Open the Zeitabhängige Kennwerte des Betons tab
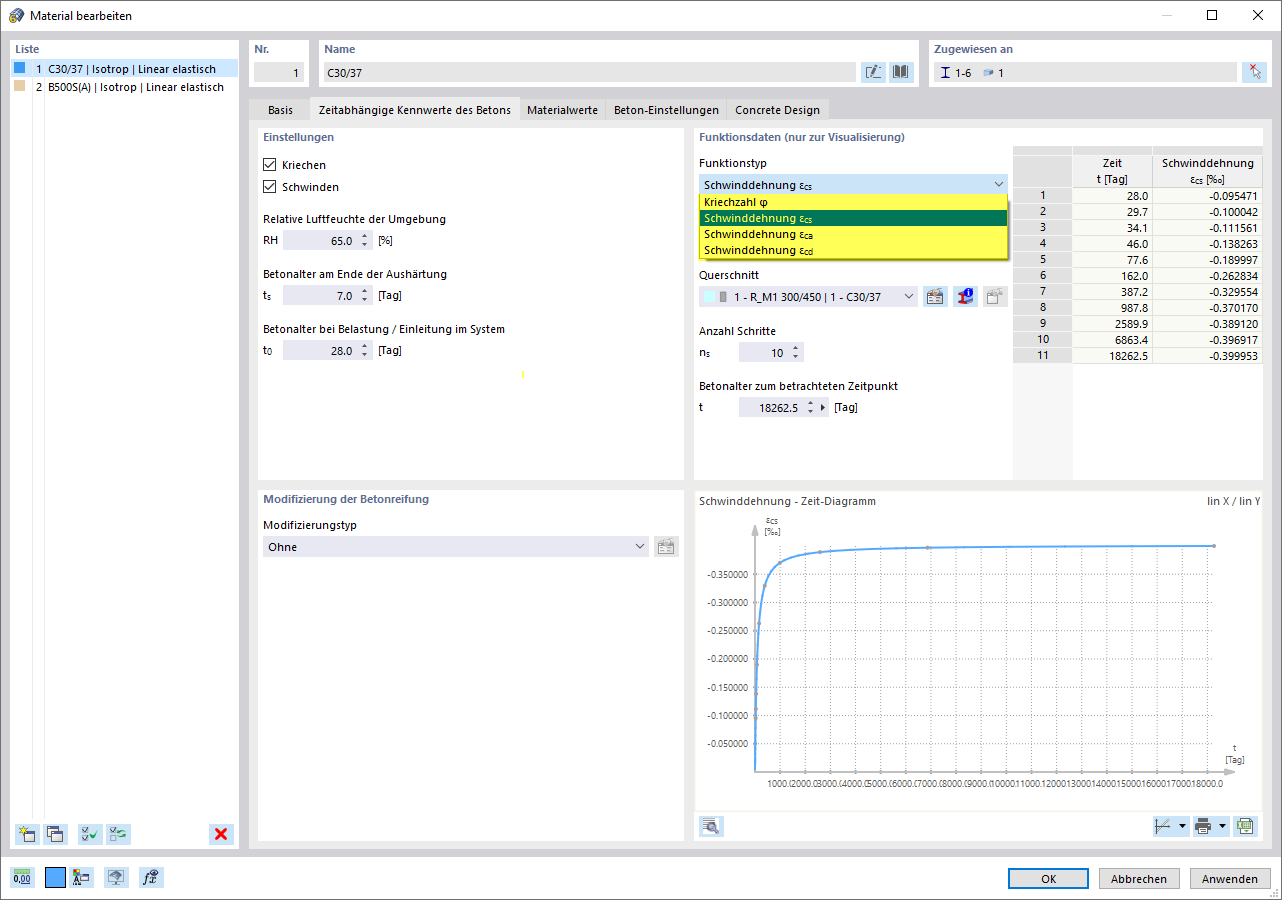Image resolution: width=1282 pixels, height=900 pixels. pyautogui.click(x=414, y=110)
